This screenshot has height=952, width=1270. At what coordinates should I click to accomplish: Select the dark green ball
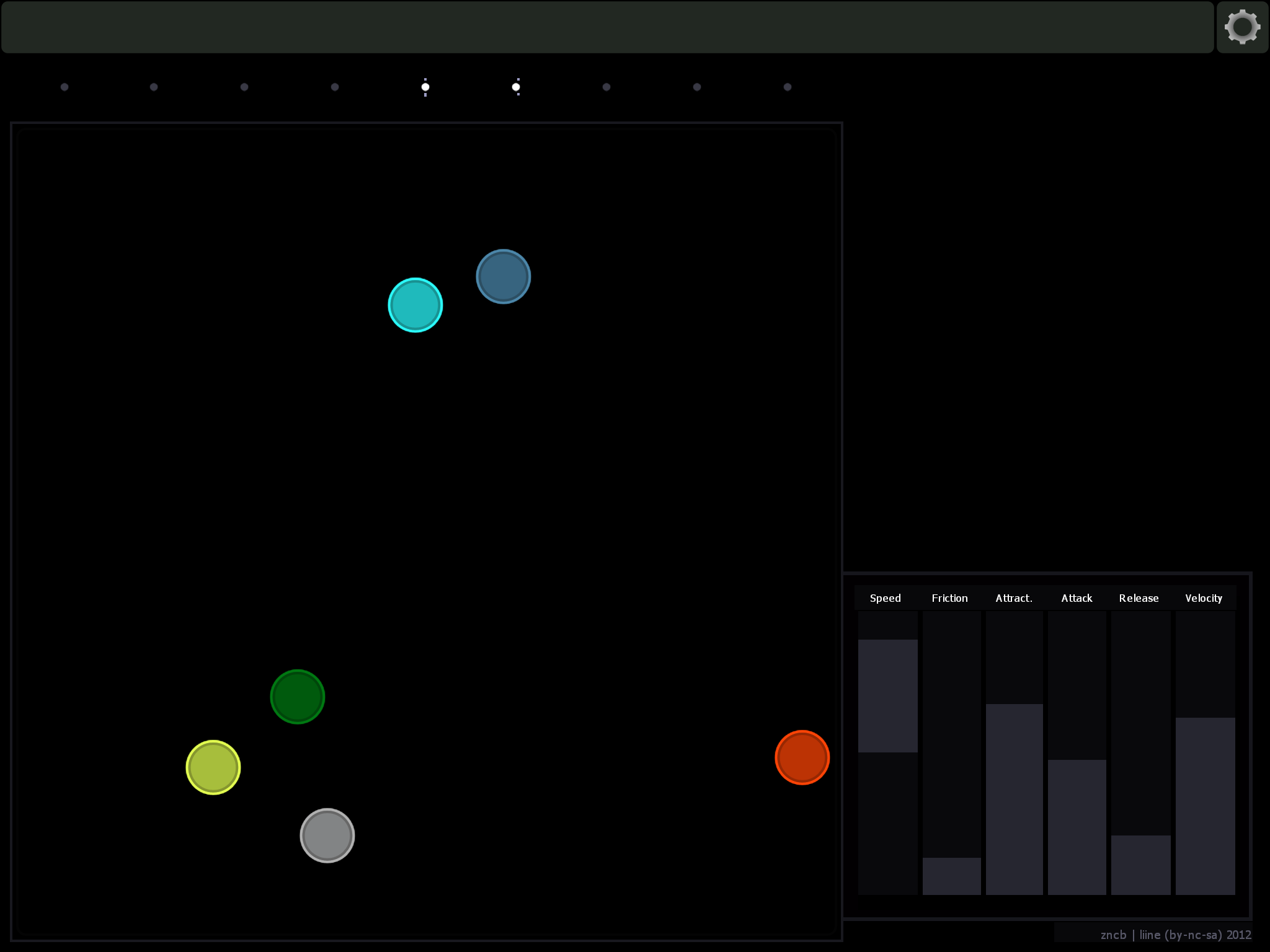point(298,697)
